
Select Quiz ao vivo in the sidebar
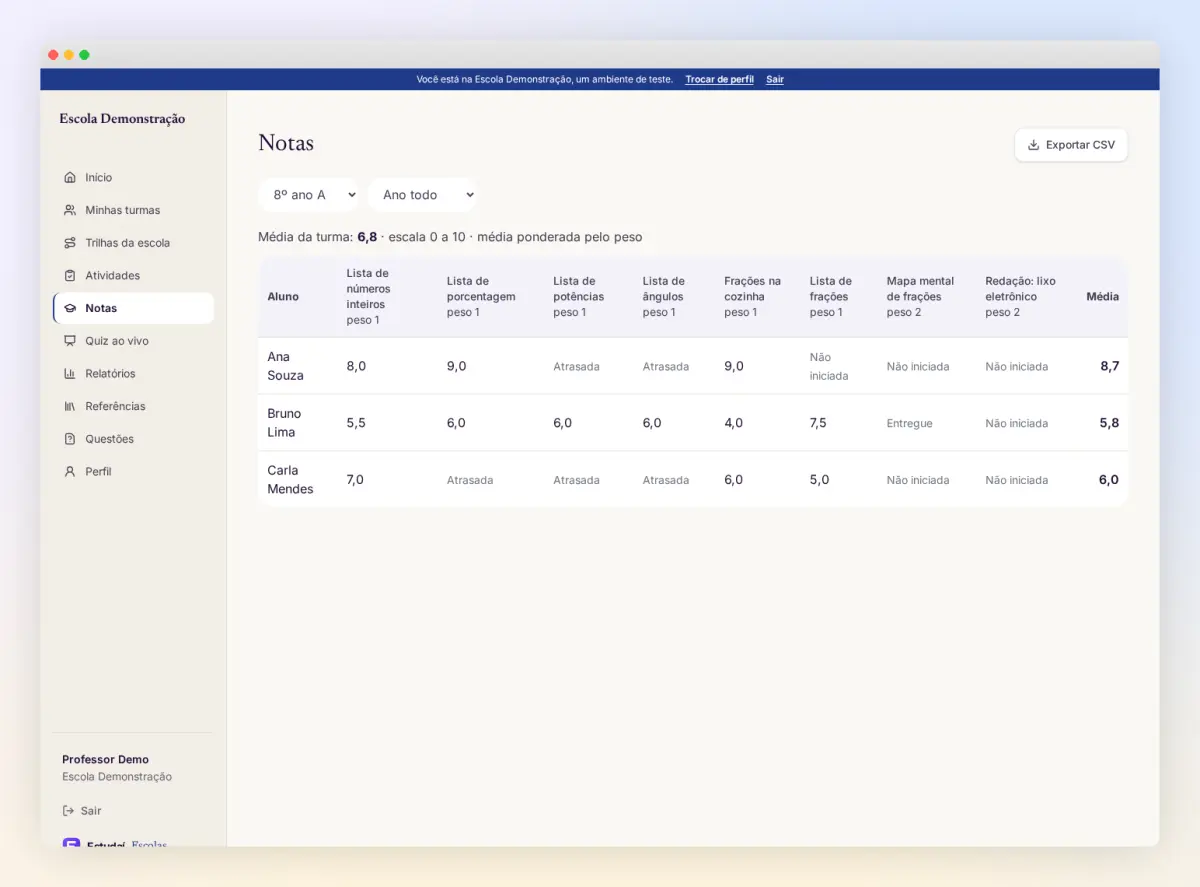coord(133,341)
